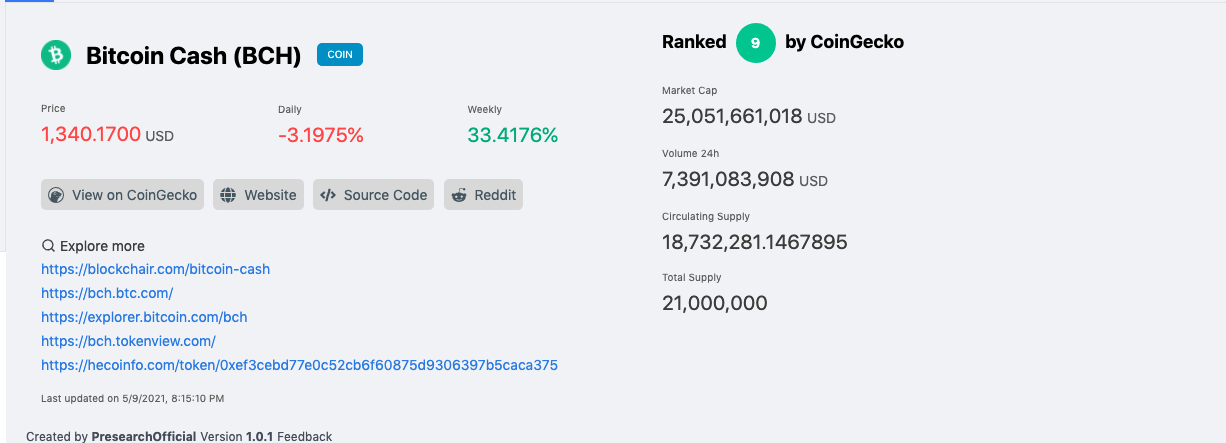
Task: Open the Source Code button
Action: click(374, 195)
